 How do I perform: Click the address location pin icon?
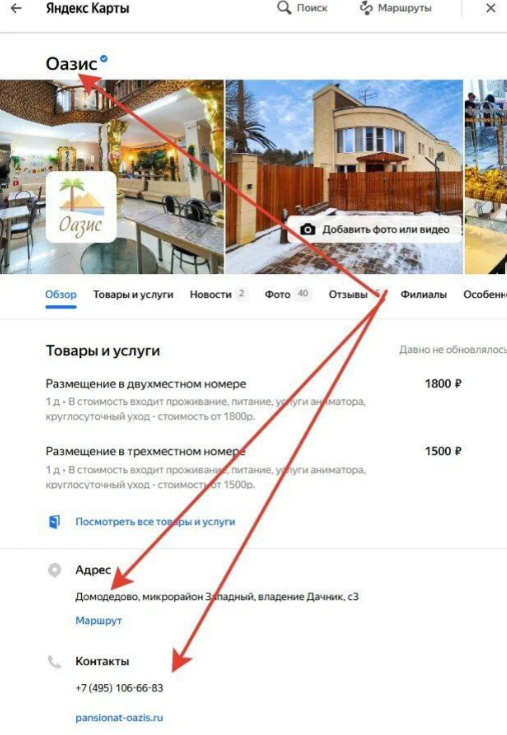[54, 570]
